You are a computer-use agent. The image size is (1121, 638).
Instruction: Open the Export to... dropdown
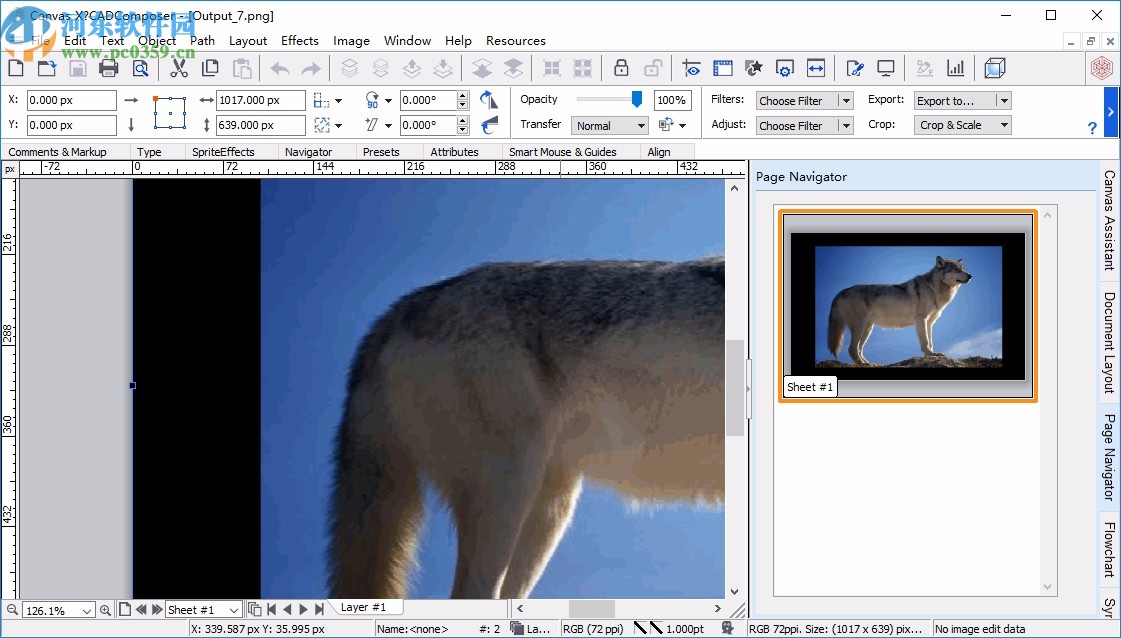[962, 100]
